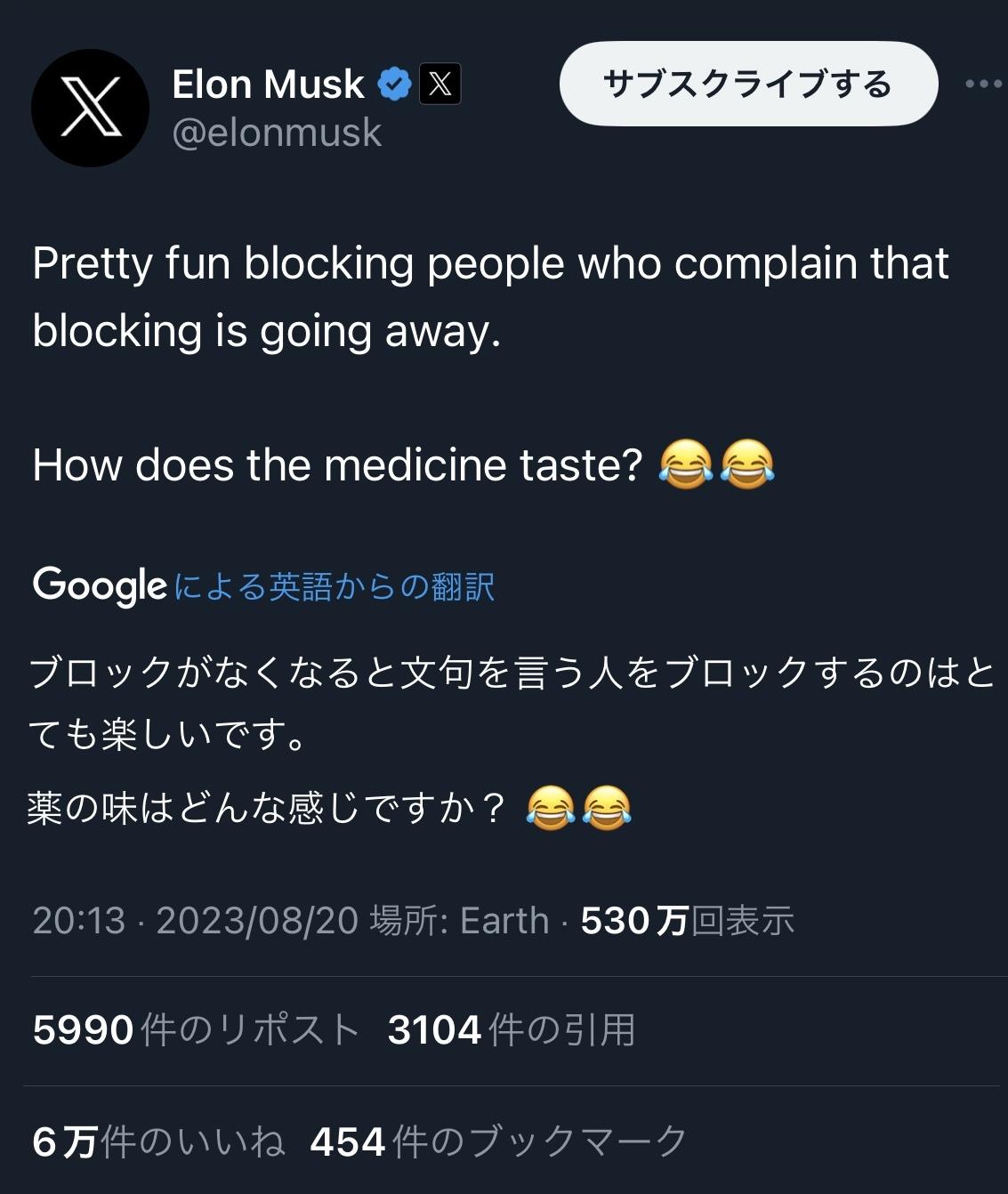Click the 場所: Earth location label
Screen dimensions: 1008x1194
[459, 921]
